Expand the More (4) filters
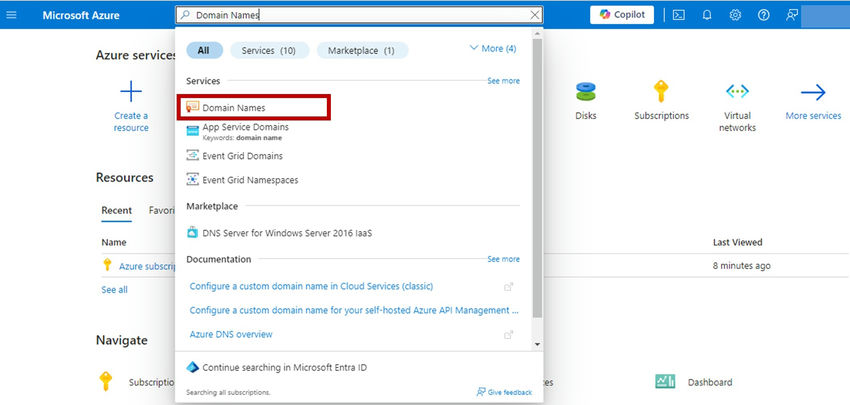Viewport: 850px width, 405px height. pos(493,49)
